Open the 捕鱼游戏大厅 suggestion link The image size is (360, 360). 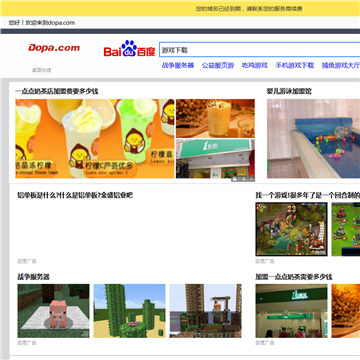tap(341, 65)
